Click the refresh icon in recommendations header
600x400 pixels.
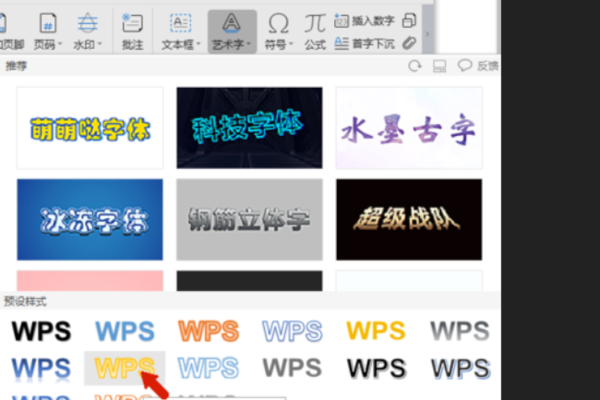click(414, 66)
